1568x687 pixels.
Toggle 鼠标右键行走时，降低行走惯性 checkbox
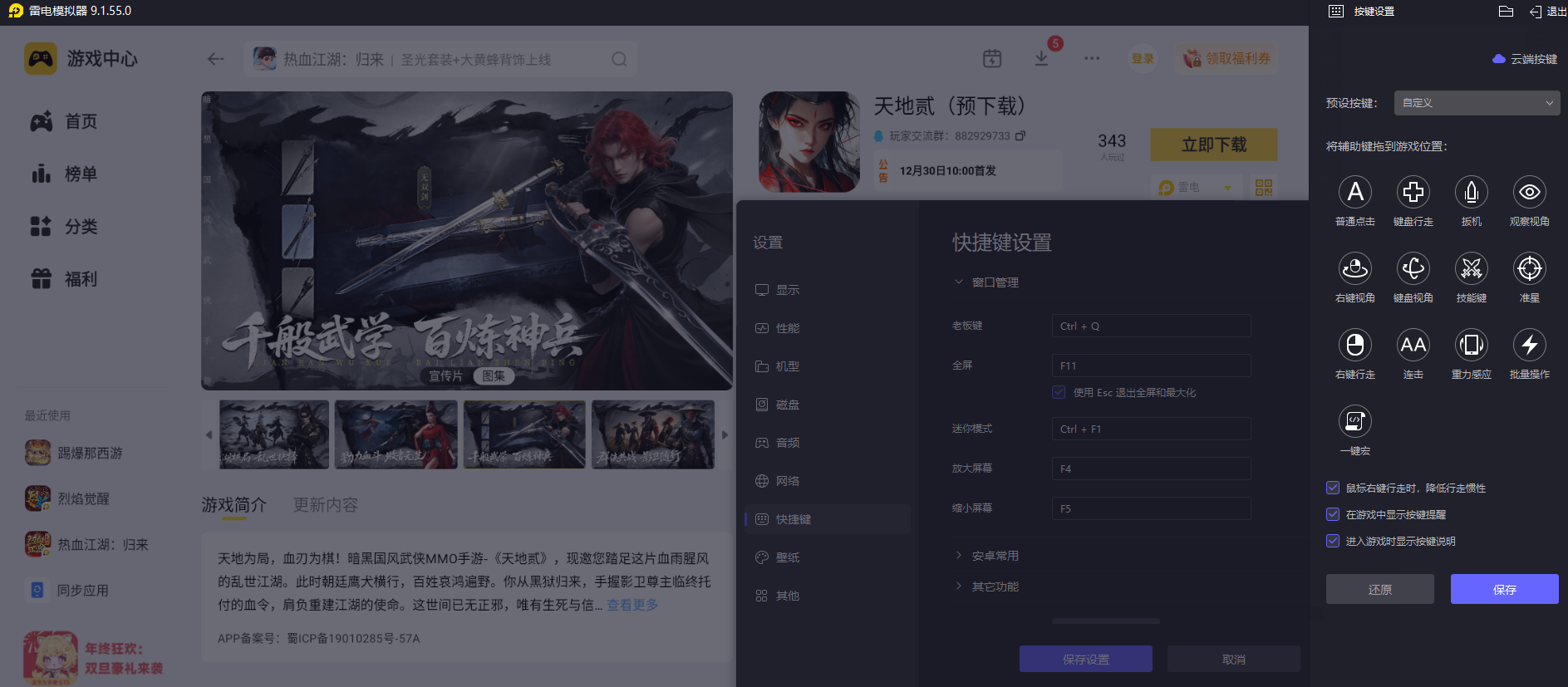[1333, 488]
